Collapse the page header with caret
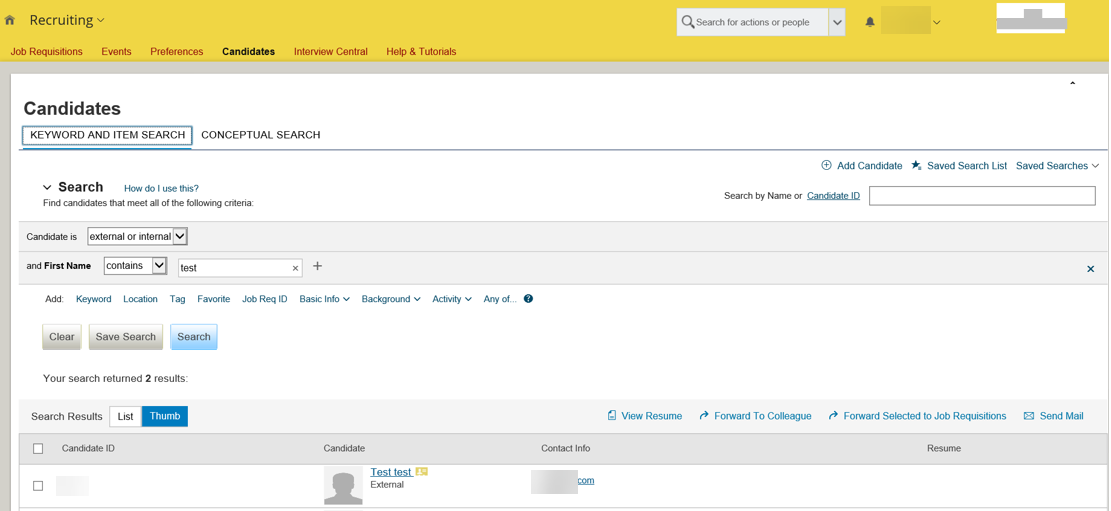 [x=1072, y=84]
